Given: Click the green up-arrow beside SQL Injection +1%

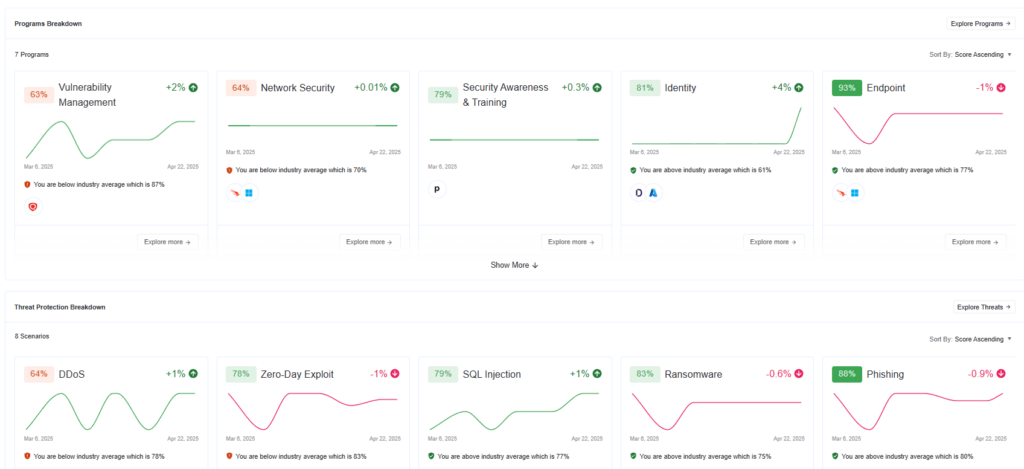Looking at the screenshot, I should click(597, 374).
